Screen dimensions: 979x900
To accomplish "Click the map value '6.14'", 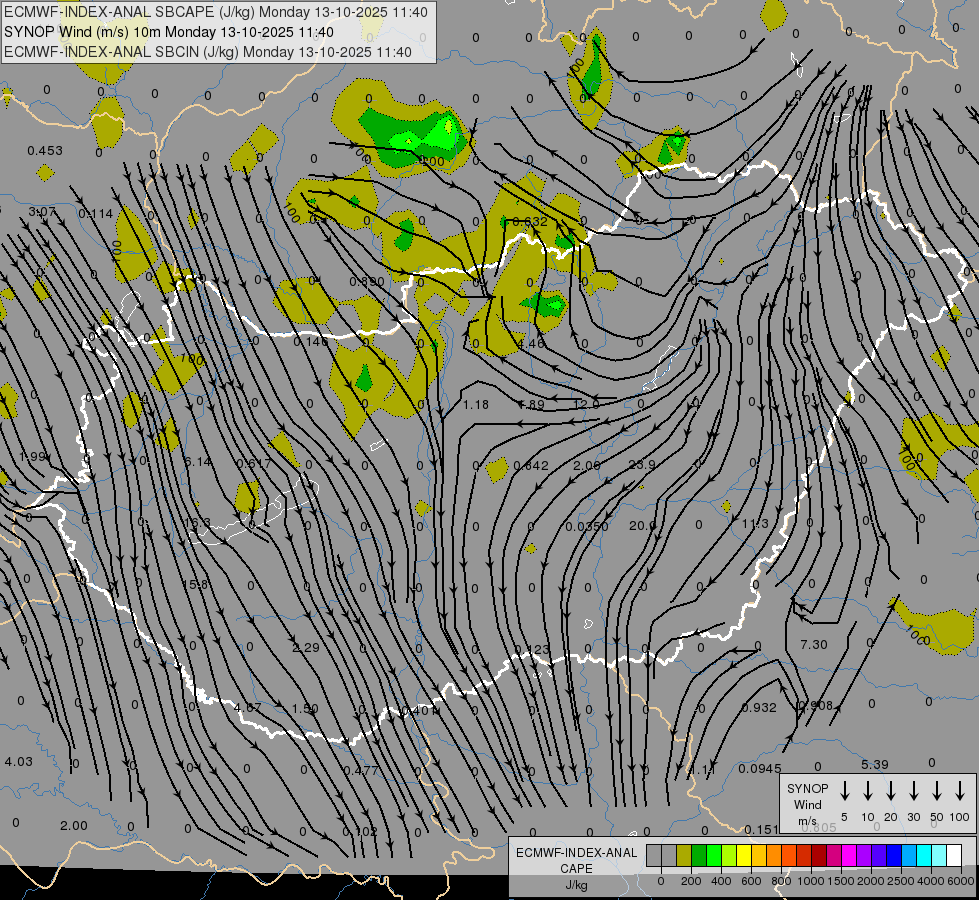I will pos(199,462).
